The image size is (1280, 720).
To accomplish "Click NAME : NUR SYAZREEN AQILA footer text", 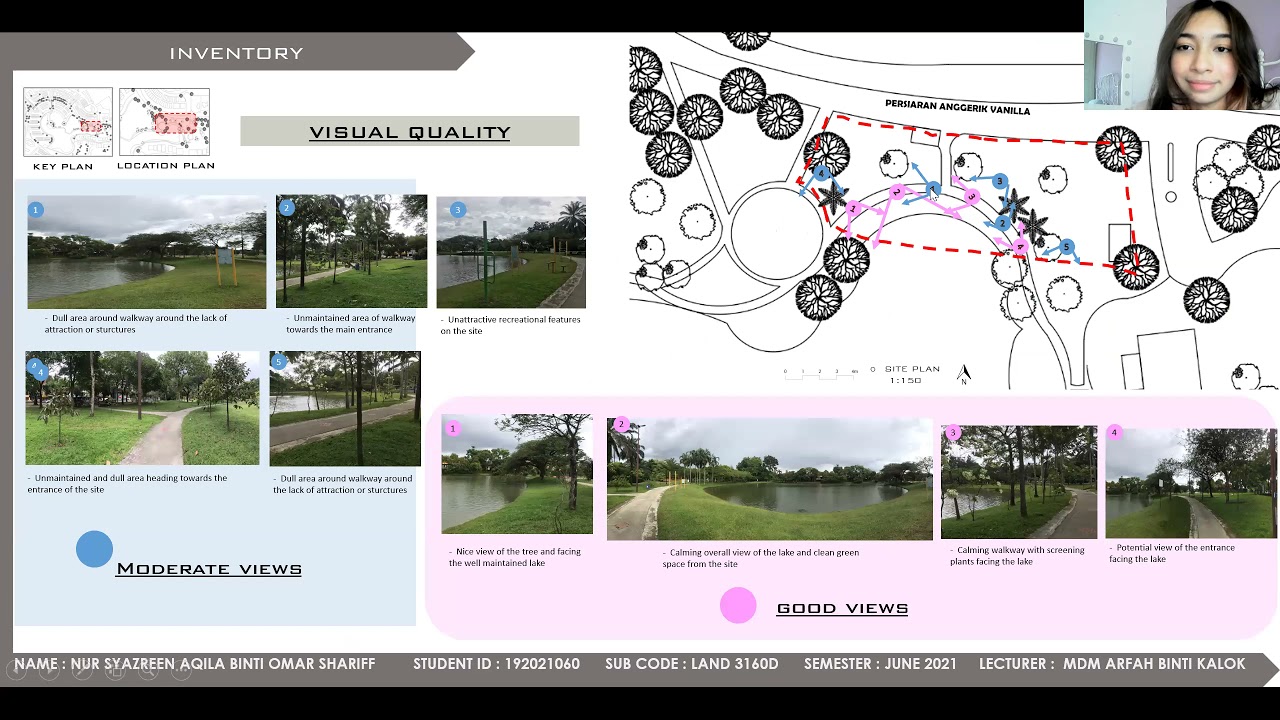I will point(195,664).
